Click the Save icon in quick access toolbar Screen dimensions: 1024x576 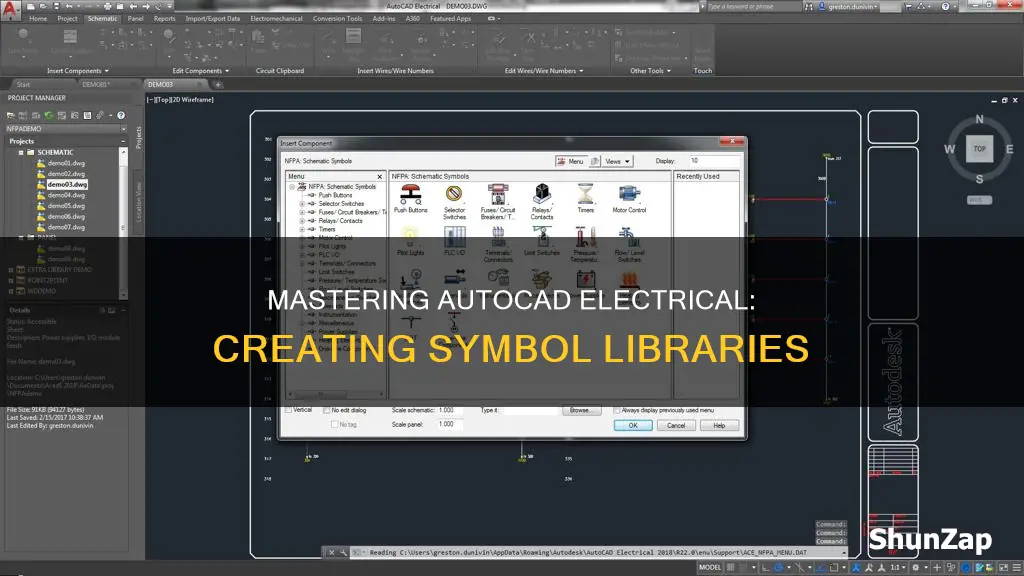pyautogui.click(x=56, y=7)
